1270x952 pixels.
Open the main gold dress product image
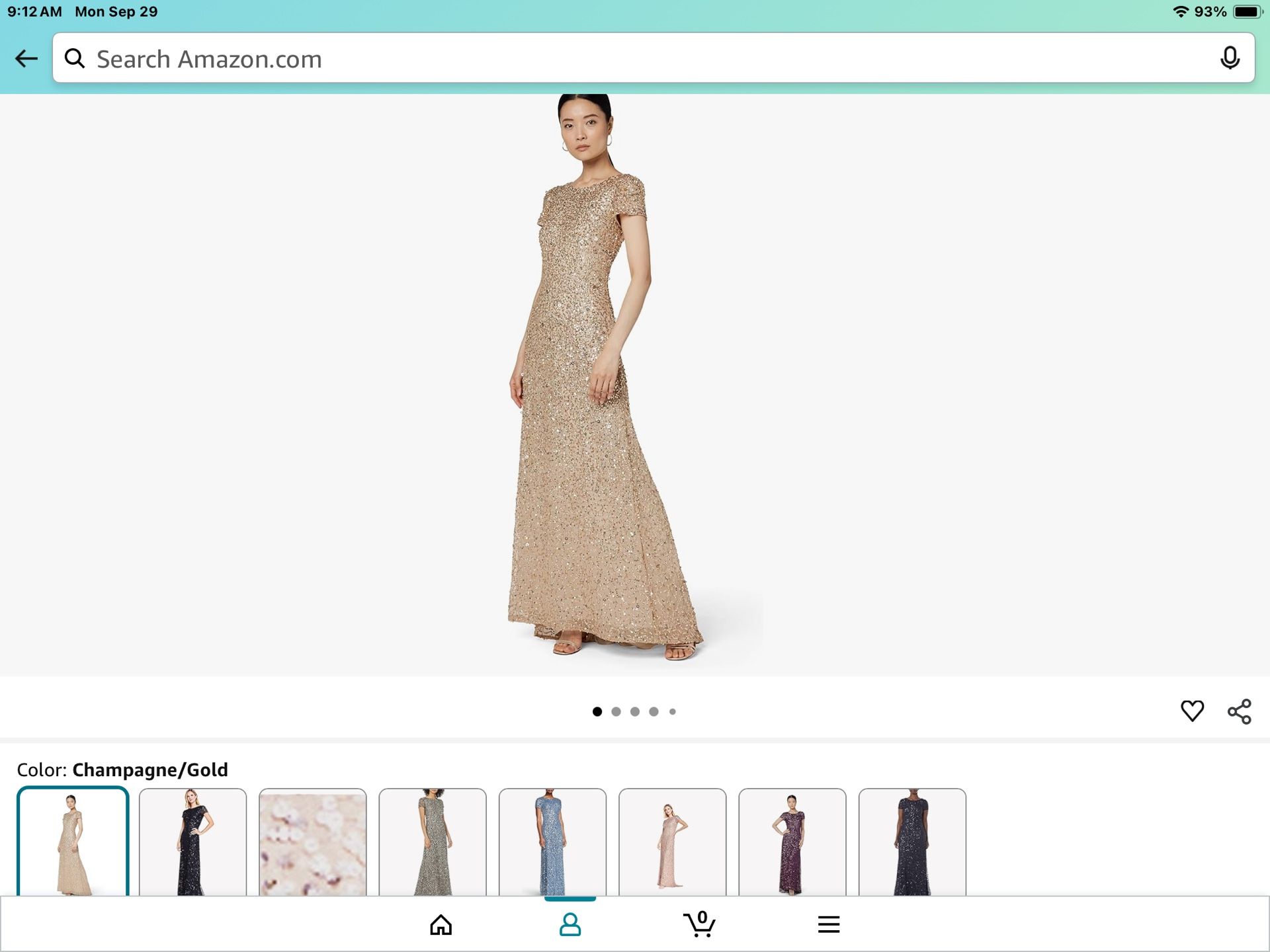pyautogui.click(x=602, y=383)
